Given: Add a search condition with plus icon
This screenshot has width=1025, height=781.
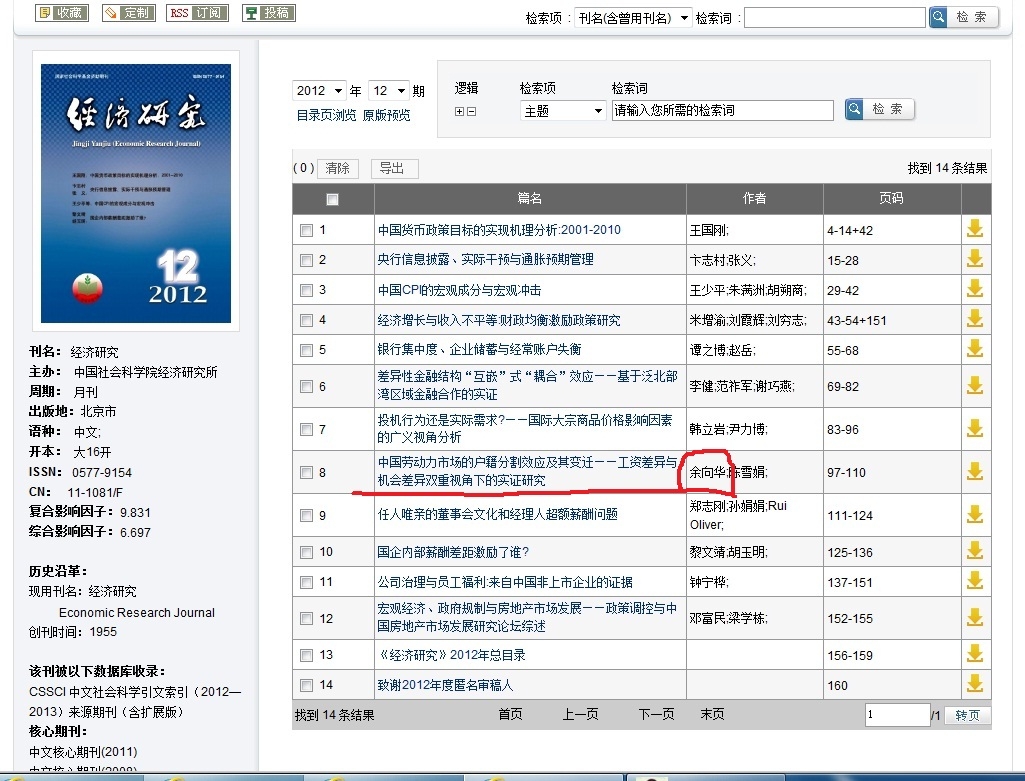Looking at the screenshot, I should 459,112.
